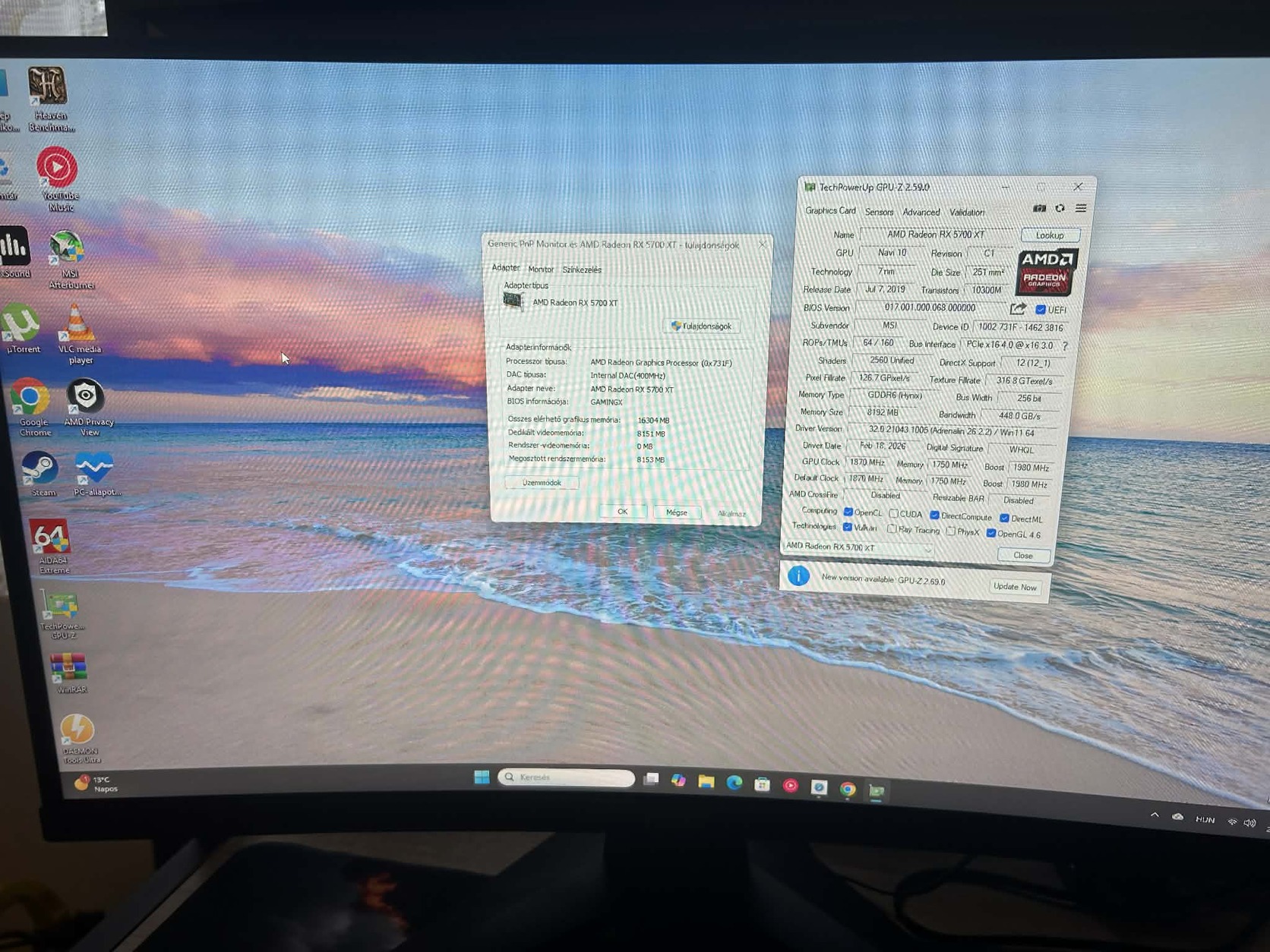Click the Device ID field in GPU-Z
This screenshot has height=952, width=1270.
click(x=1020, y=327)
